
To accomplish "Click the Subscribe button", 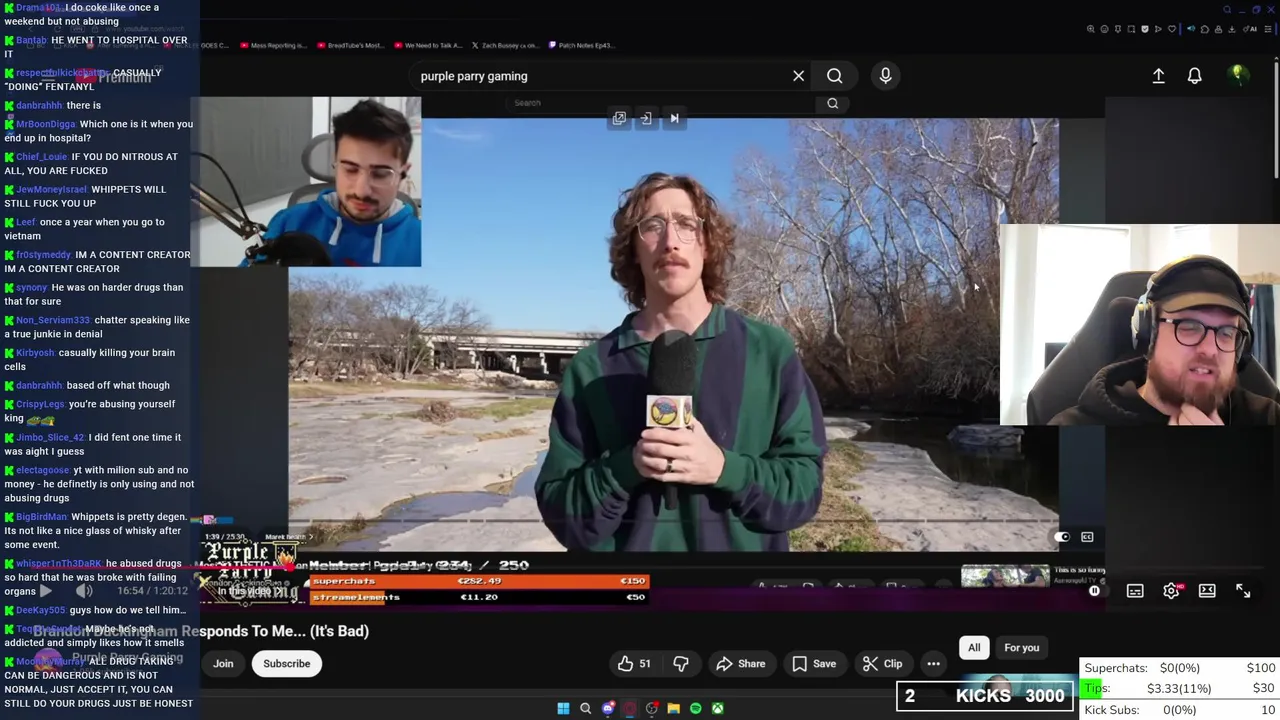I will (287, 664).
